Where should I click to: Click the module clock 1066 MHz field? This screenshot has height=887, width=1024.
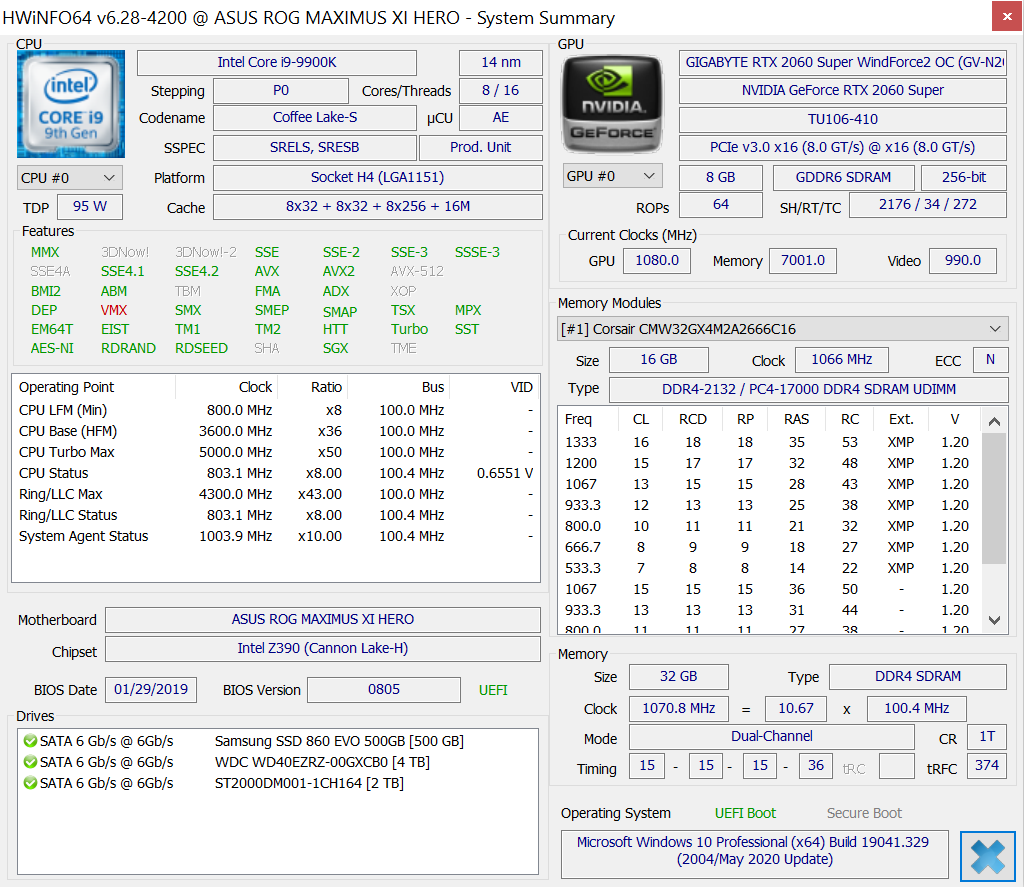click(842, 360)
